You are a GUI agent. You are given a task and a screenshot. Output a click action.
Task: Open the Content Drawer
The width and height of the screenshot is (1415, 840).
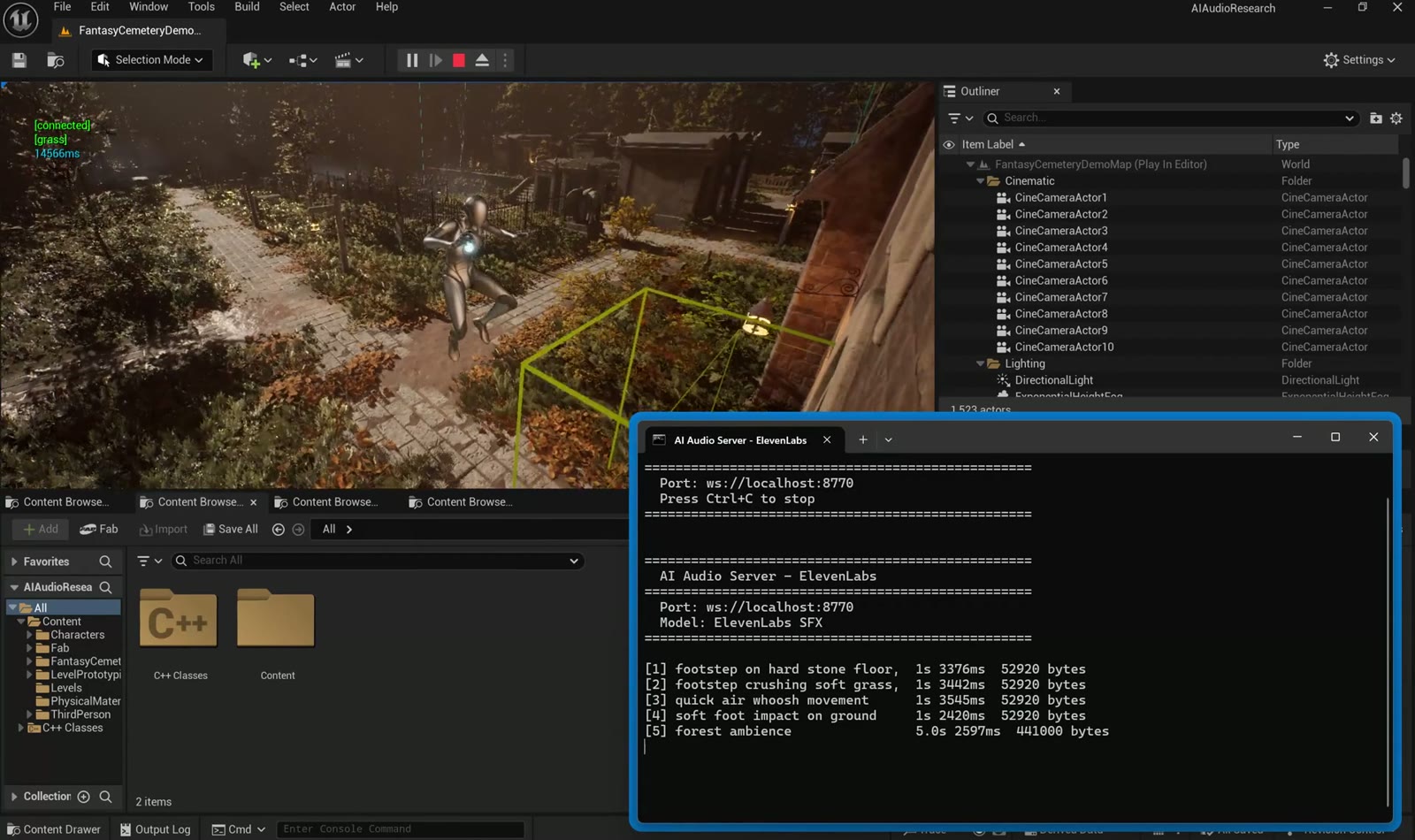click(x=54, y=829)
